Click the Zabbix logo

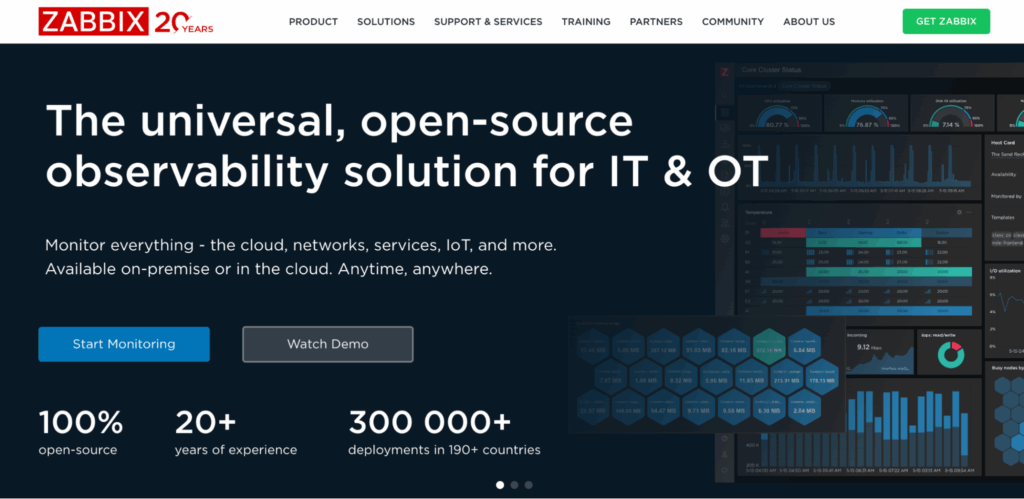[x=93, y=22]
